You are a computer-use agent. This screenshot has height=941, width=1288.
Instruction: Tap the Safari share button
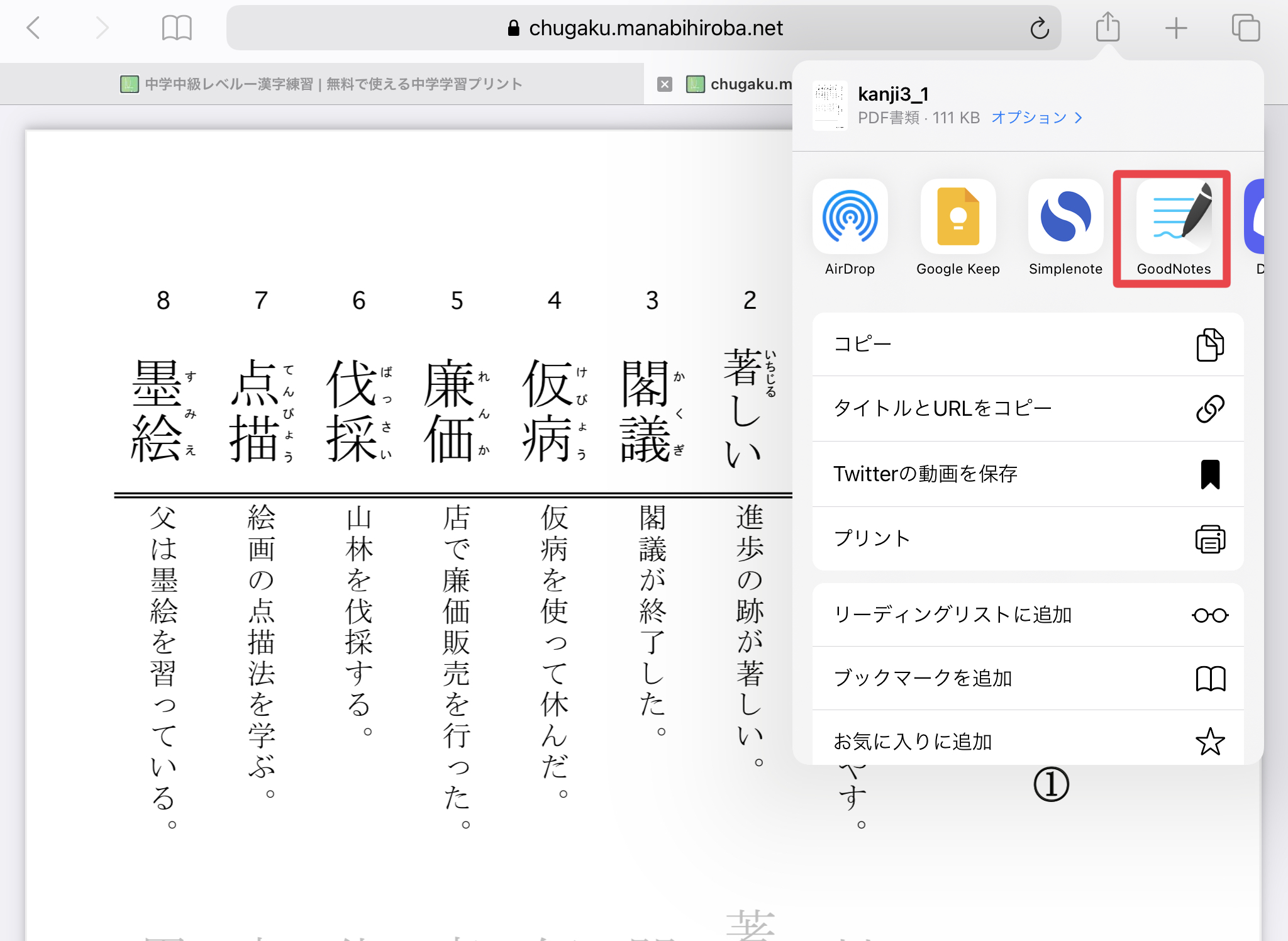click(x=1108, y=28)
